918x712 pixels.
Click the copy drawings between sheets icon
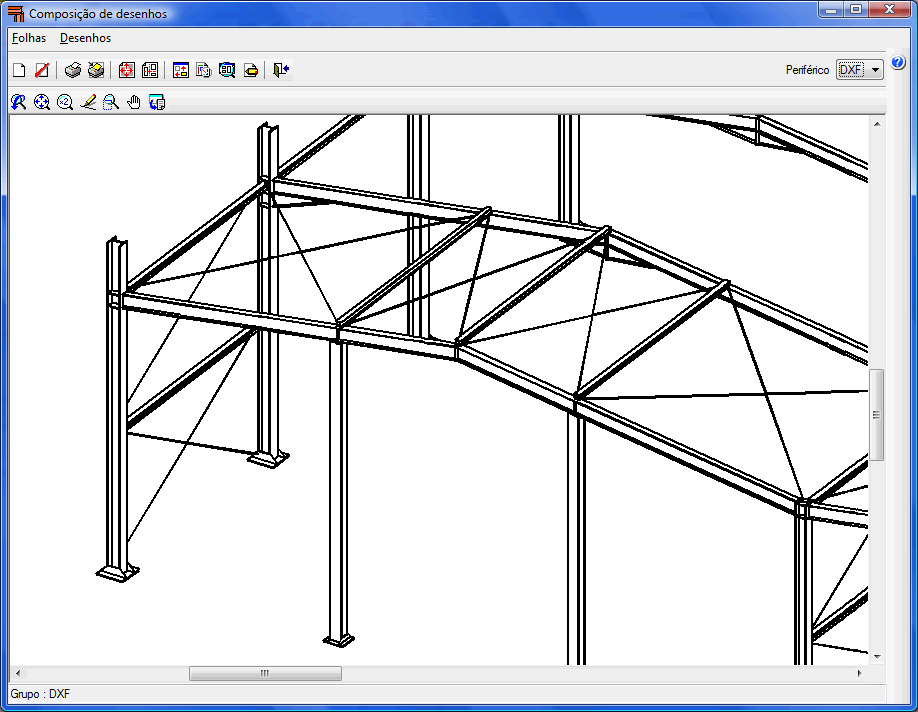(x=204, y=70)
